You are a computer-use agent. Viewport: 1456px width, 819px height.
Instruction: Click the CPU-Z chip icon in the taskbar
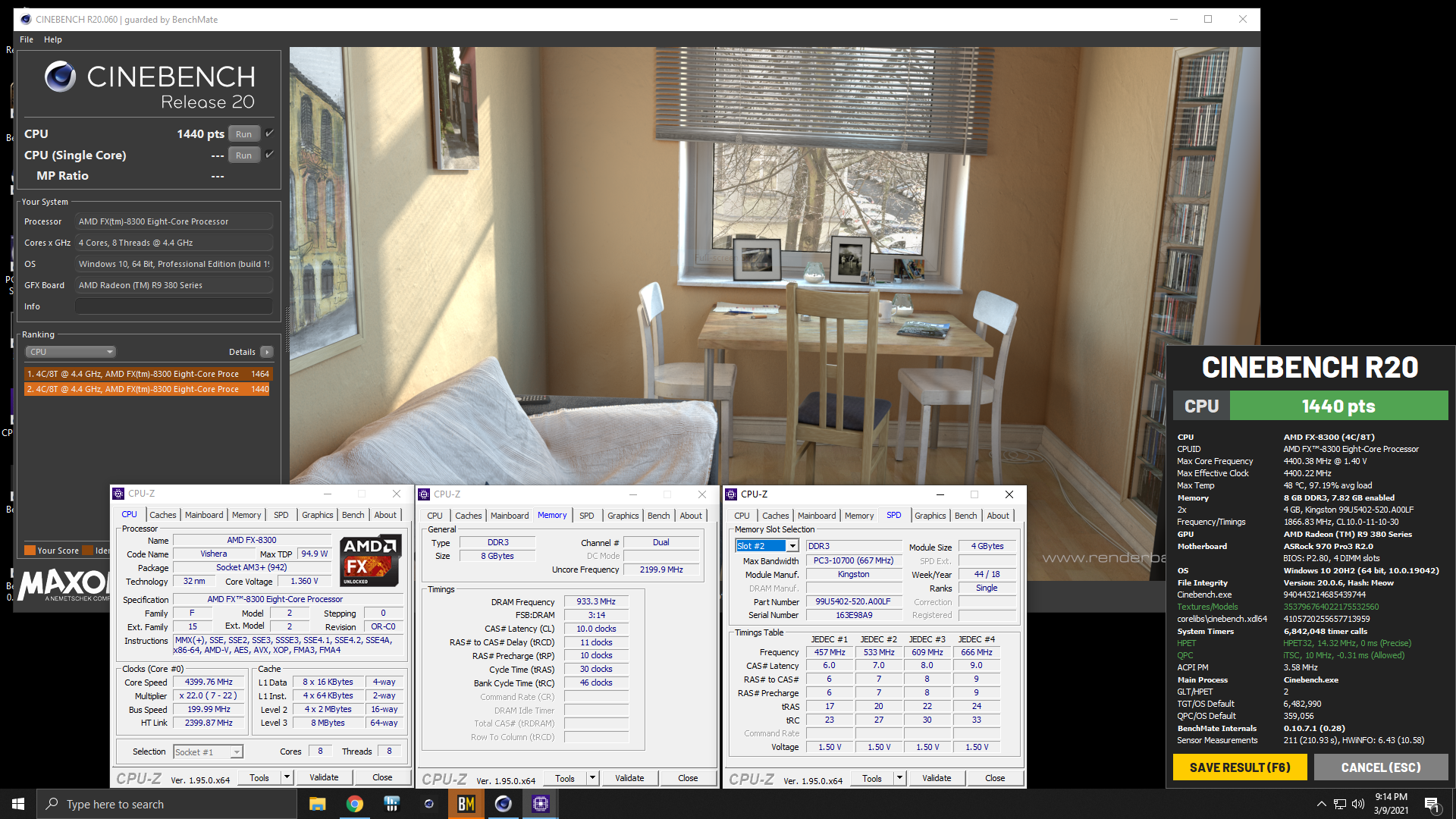pos(541,804)
